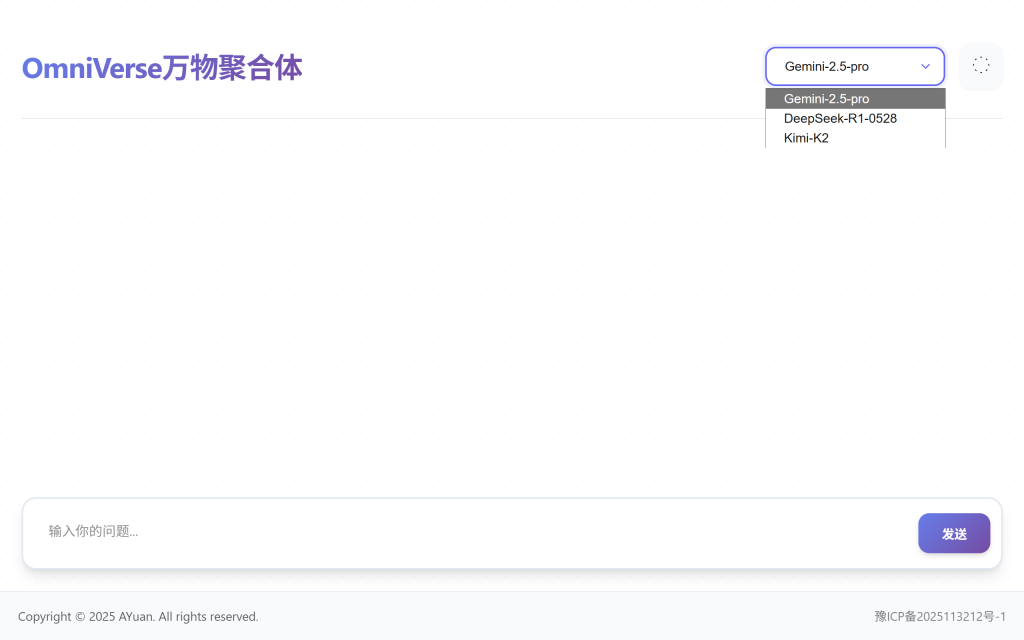1024x640 pixels.
Task: Click the 发送 send button
Action: 953,534
